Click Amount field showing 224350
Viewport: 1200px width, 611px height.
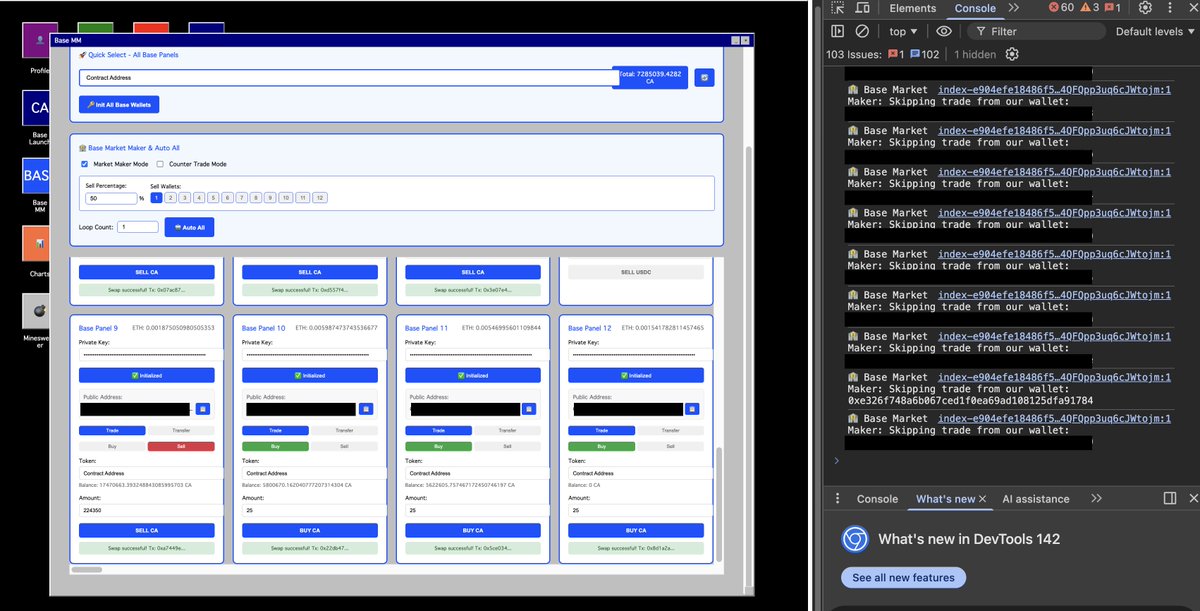tap(147, 510)
